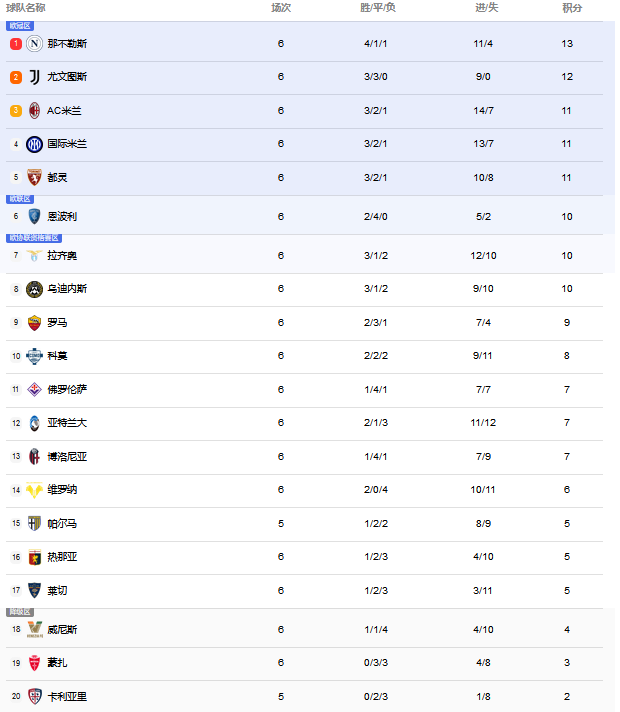Viewport: 620px width, 712px height.
Task: Click the Fiorentina club logo
Action: click(x=35, y=390)
